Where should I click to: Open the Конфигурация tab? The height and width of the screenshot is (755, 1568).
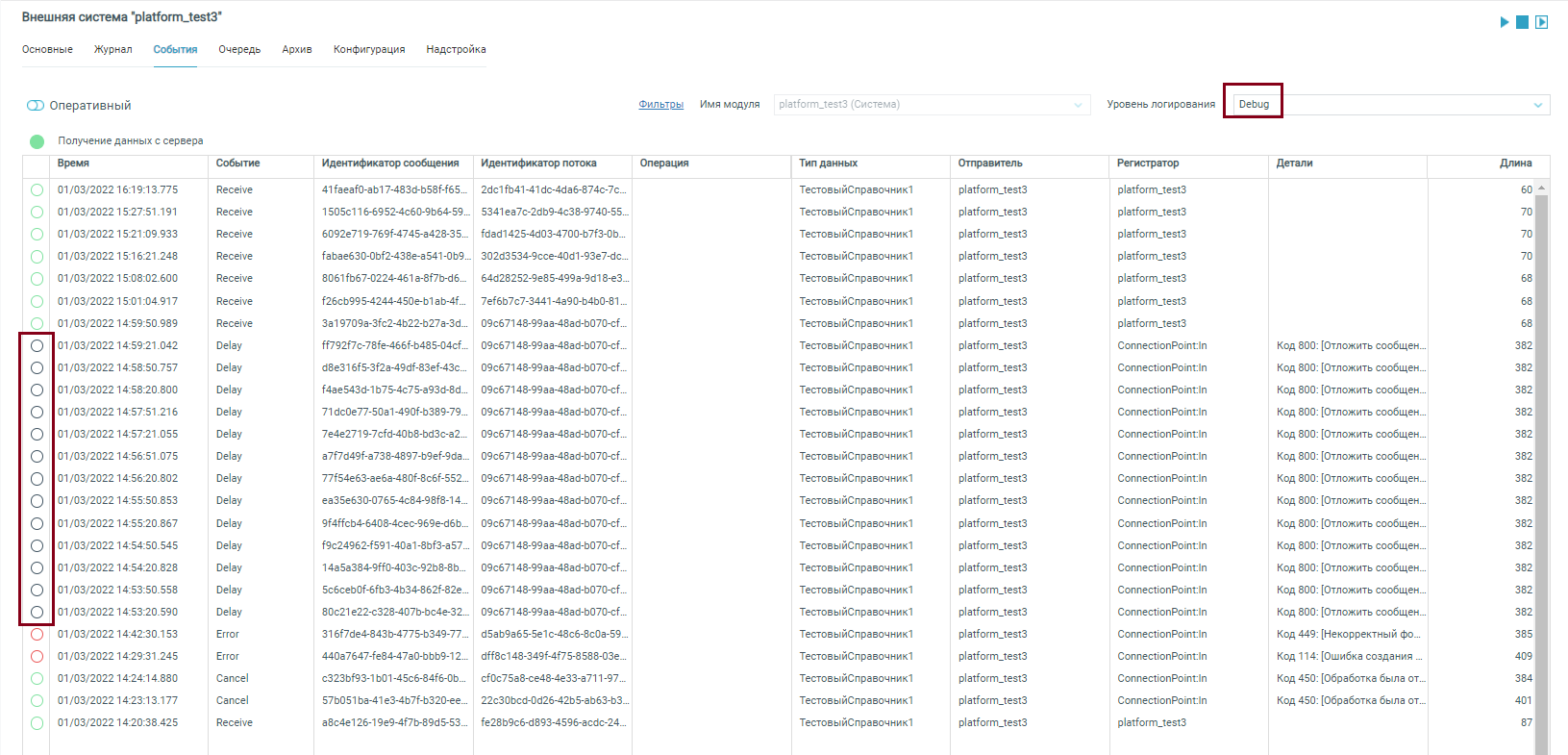click(369, 50)
